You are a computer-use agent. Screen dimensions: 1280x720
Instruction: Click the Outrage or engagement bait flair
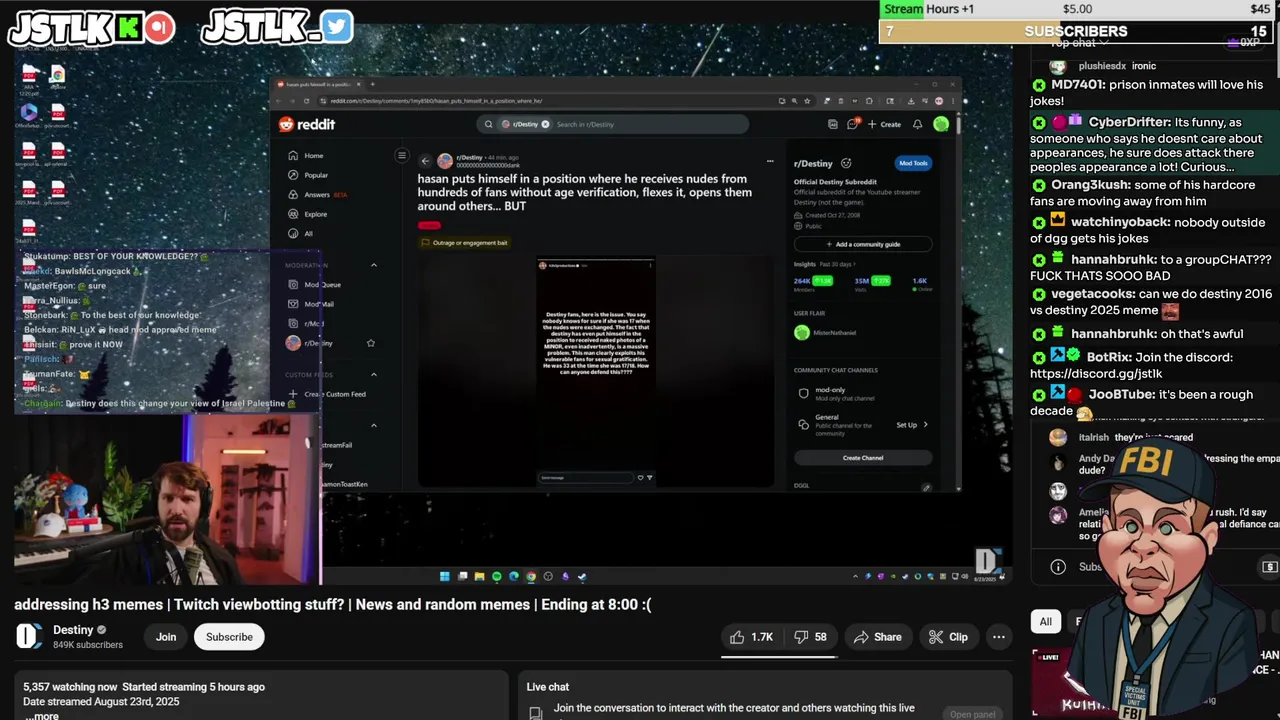(465, 243)
